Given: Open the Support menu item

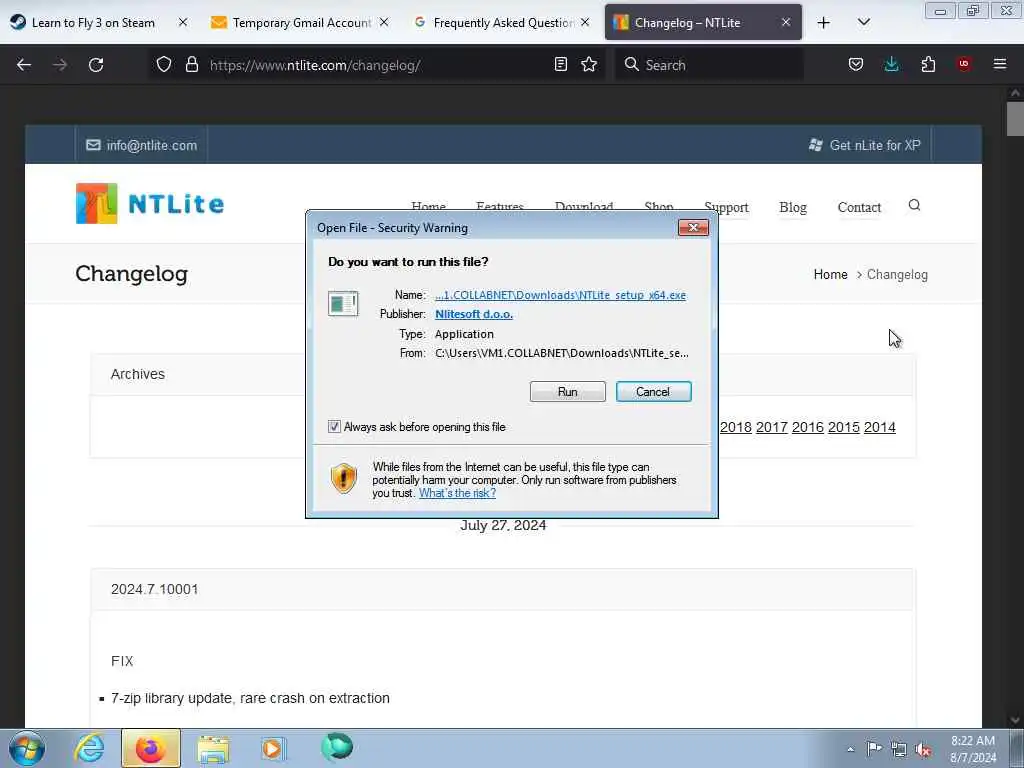Looking at the screenshot, I should click(726, 207).
